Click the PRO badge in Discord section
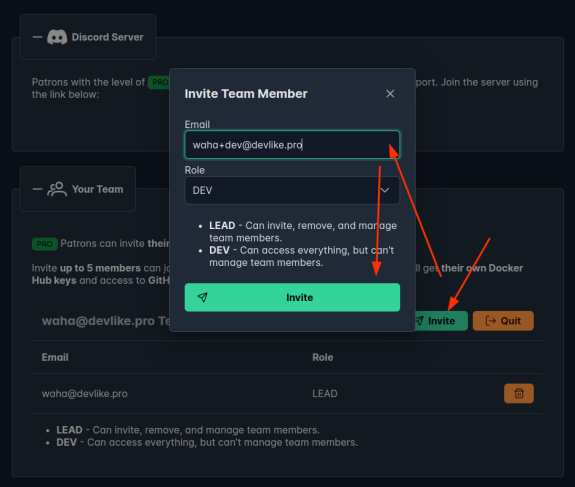 pos(159,82)
